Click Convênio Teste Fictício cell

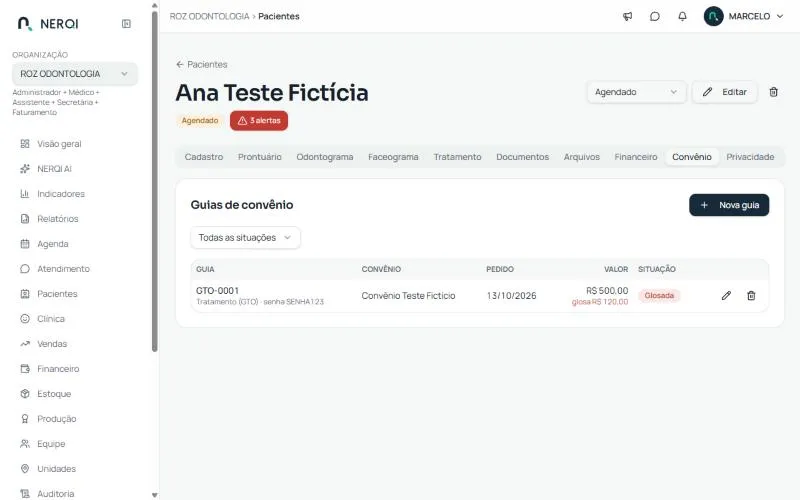[x=408, y=295]
